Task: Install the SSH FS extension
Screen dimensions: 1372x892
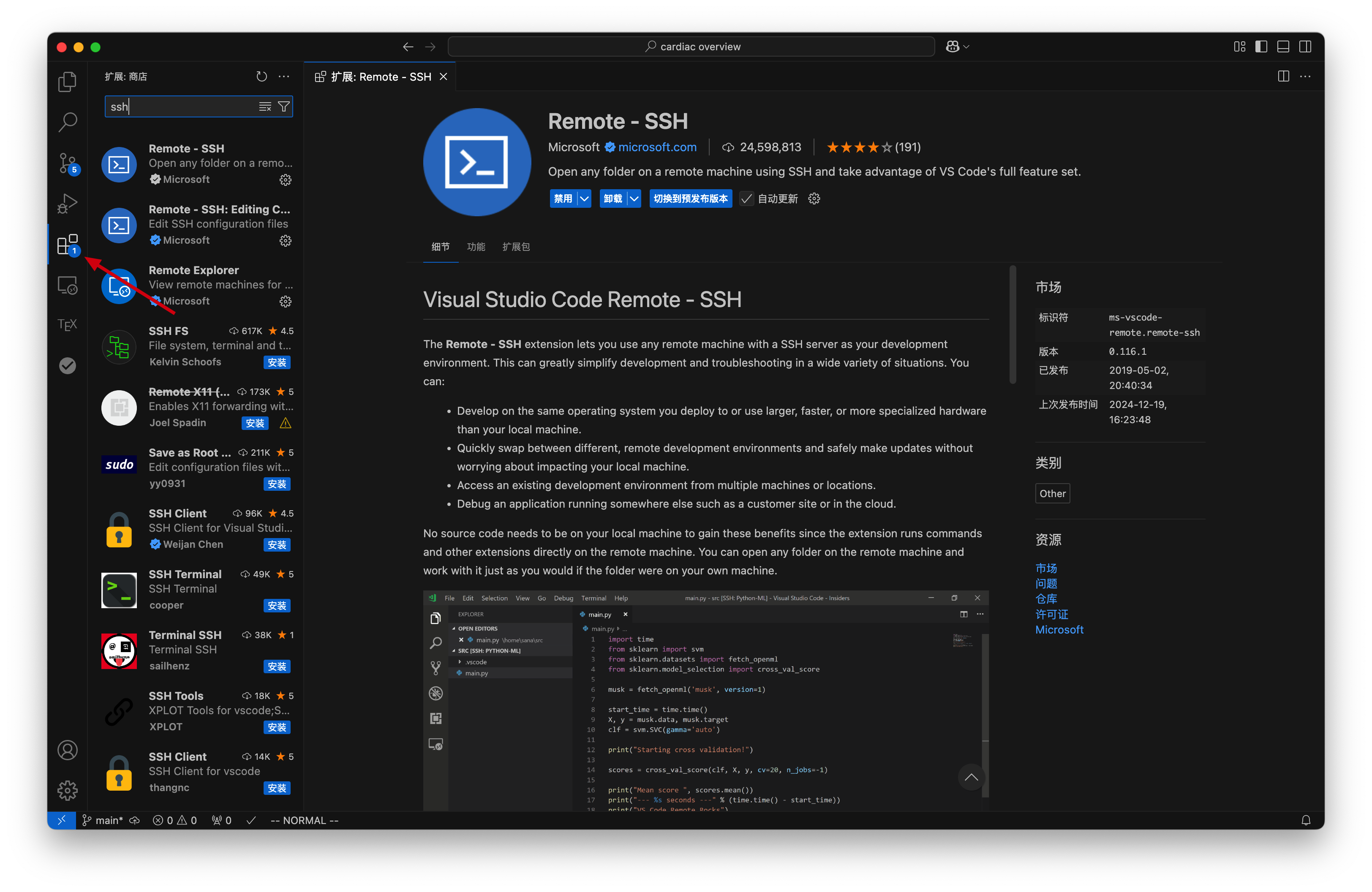Action: 277,362
